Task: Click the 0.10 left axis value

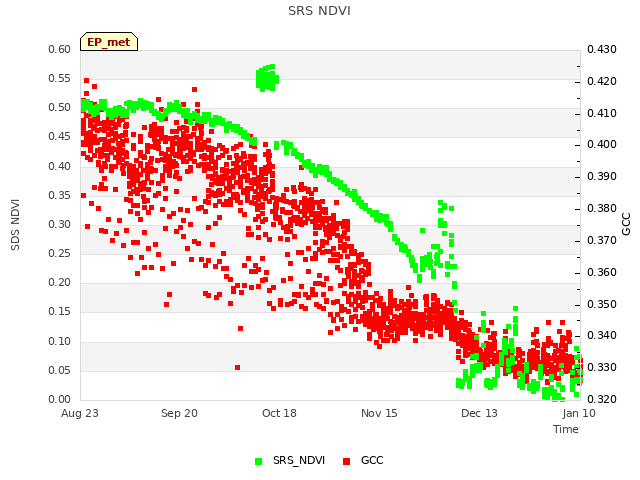Action: pyautogui.click(x=60, y=341)
